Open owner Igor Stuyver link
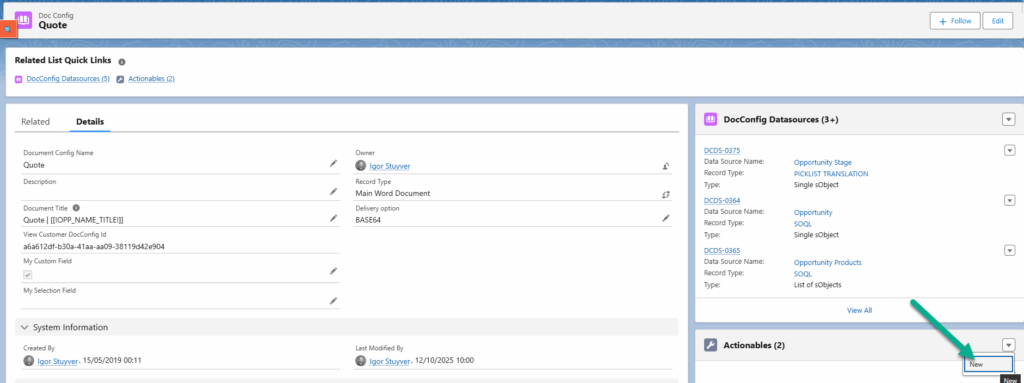 point(389,166)
